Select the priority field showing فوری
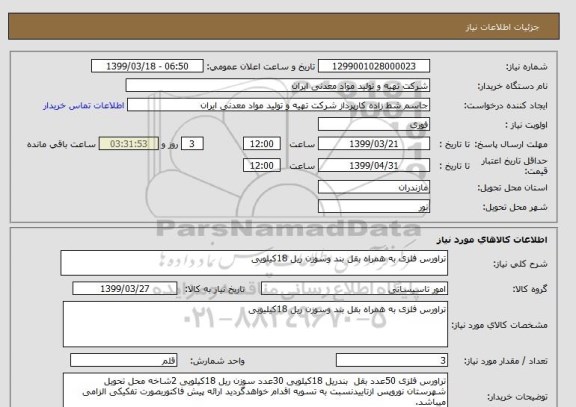The image size is (576, 407). click(374, 125)
